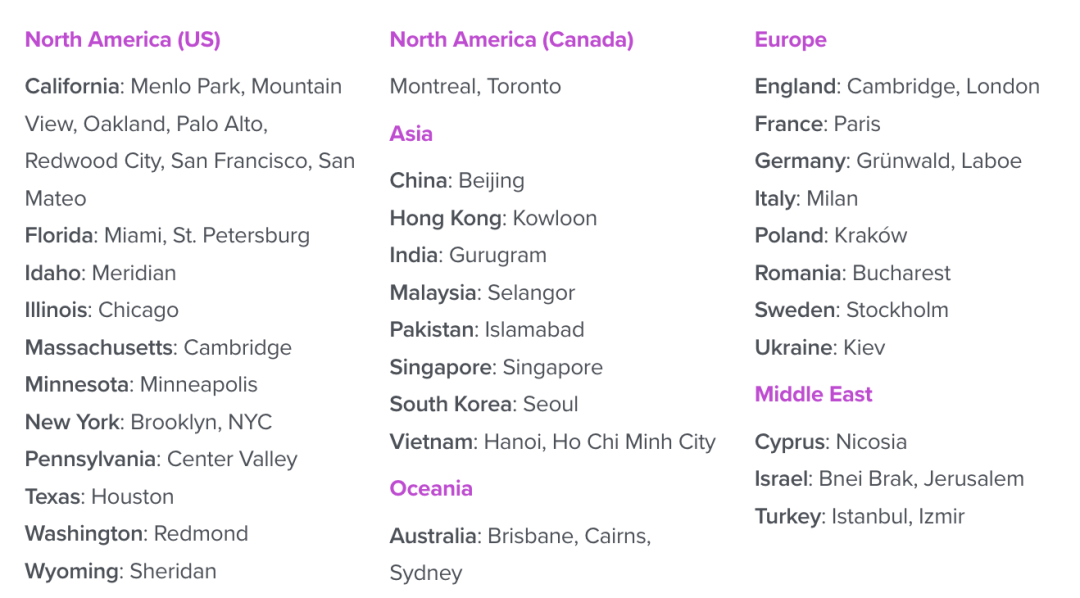Select the Vietnam country label

[x=431, y=442]
